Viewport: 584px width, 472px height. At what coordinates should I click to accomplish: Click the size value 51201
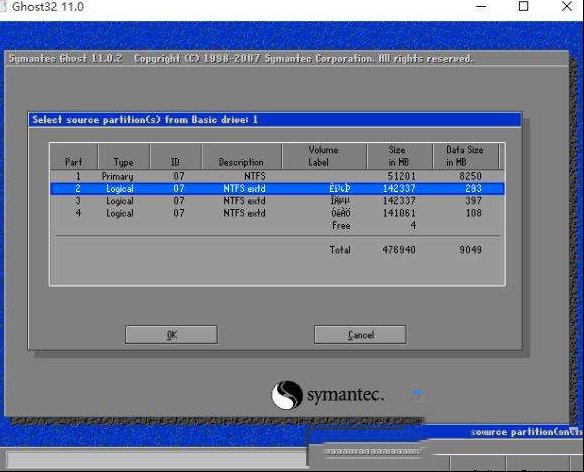click(402, 176)
